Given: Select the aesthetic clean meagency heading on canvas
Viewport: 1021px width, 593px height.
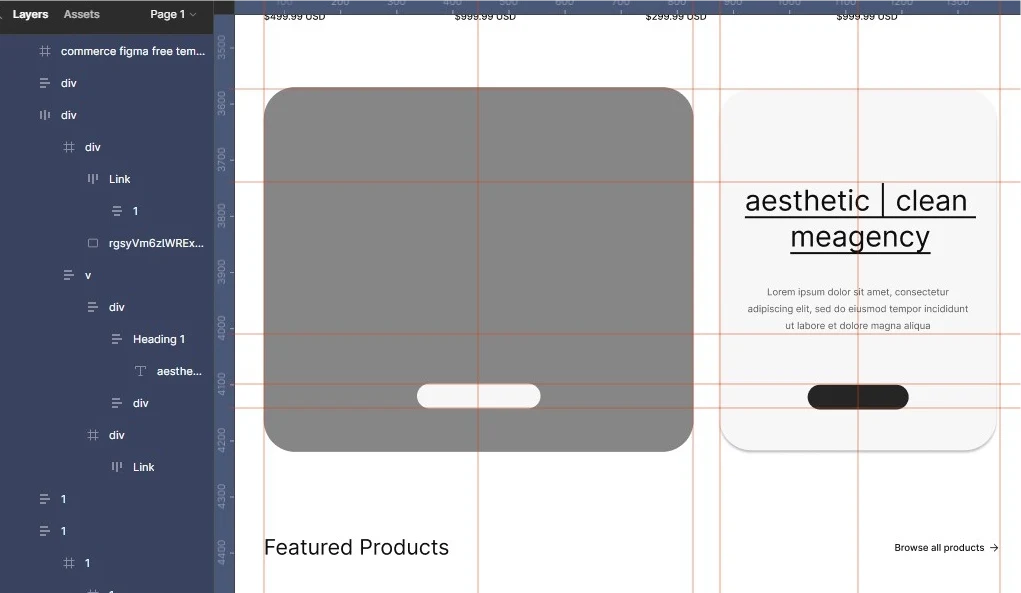Looking at the screenshot, I should tap(858, 218).
